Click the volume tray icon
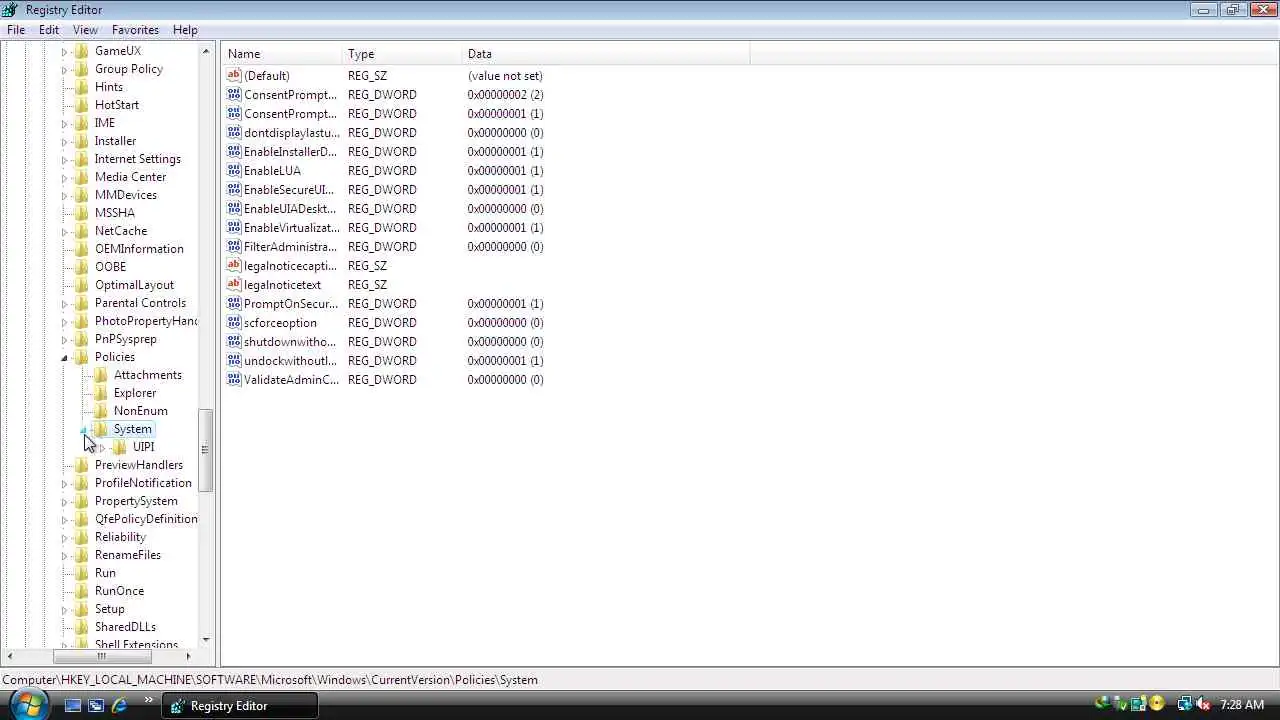This screenshot has width=1280, height=720. pos(1203,705)
